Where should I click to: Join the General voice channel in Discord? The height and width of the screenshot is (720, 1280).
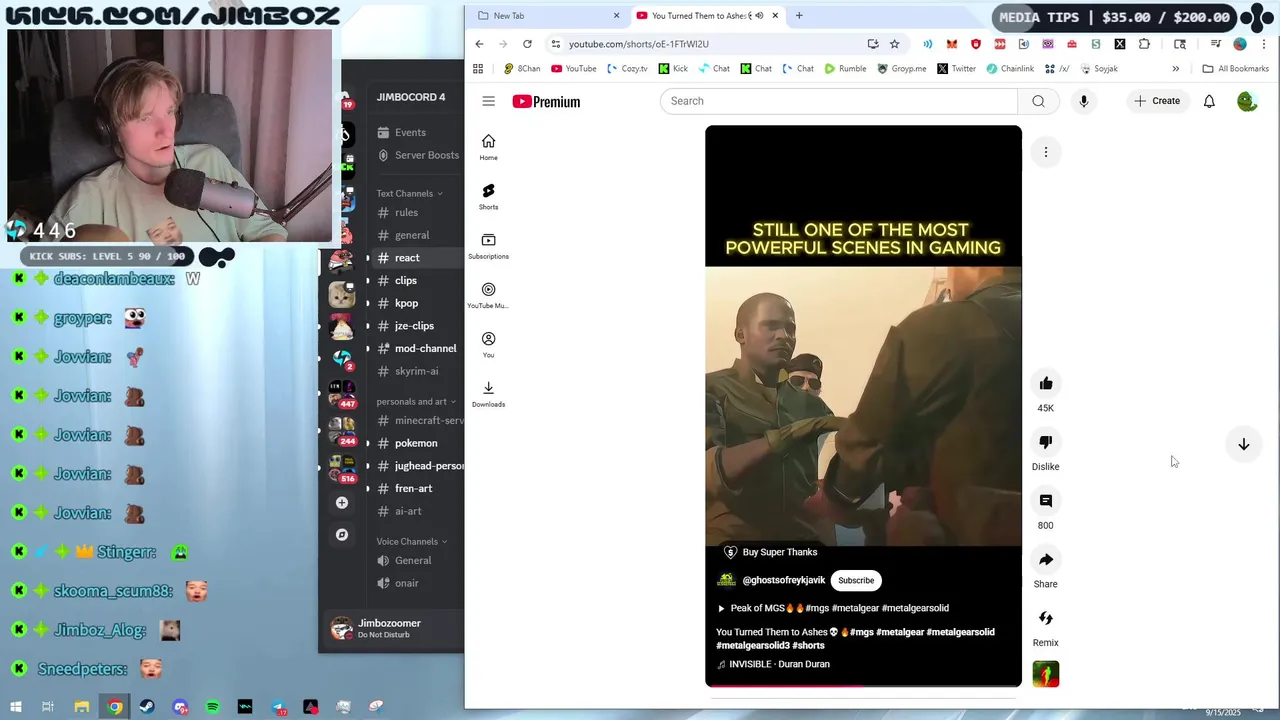click(413, 561)
